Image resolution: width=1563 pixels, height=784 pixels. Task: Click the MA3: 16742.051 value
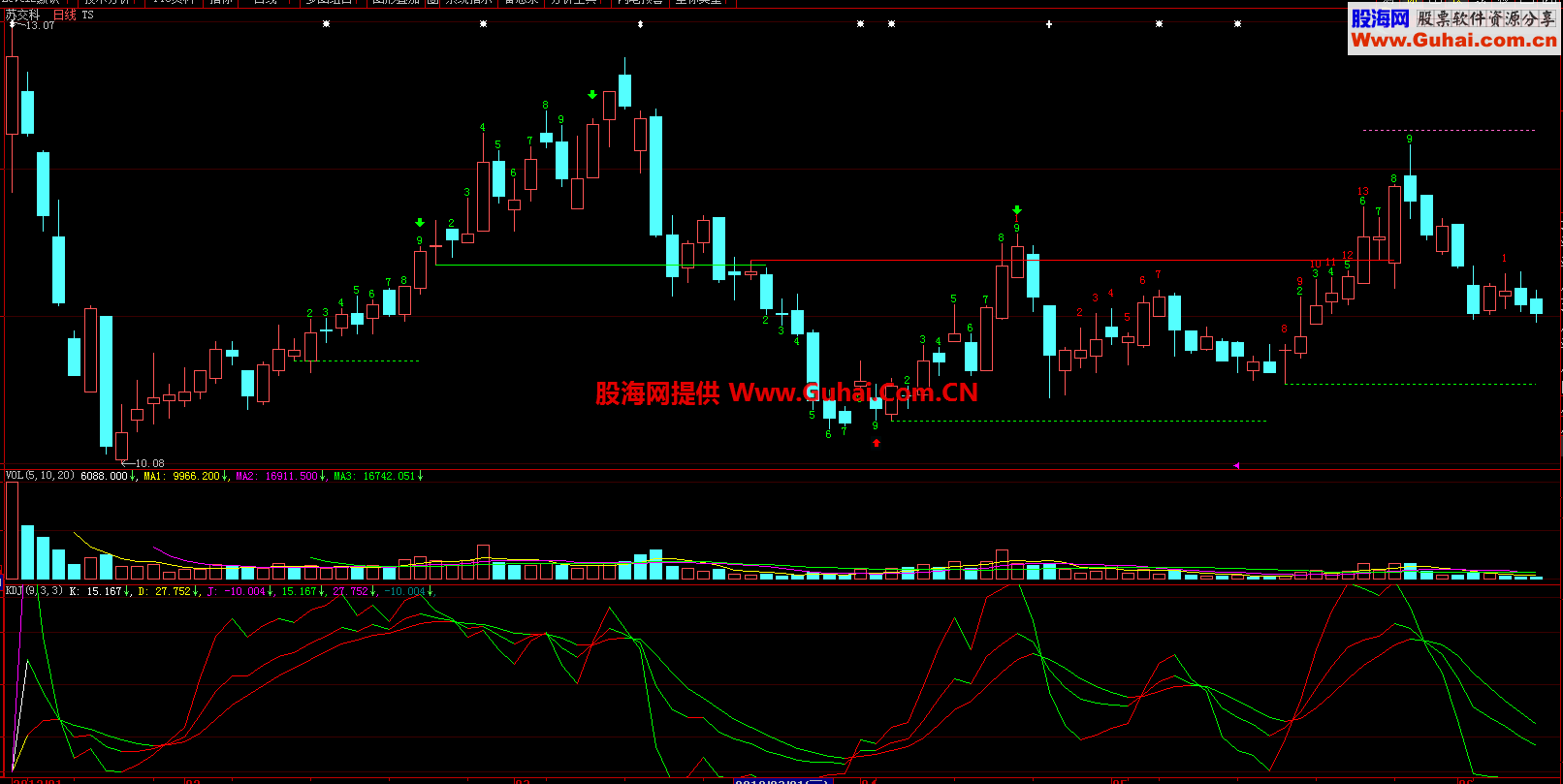click(x=375, y=476)
